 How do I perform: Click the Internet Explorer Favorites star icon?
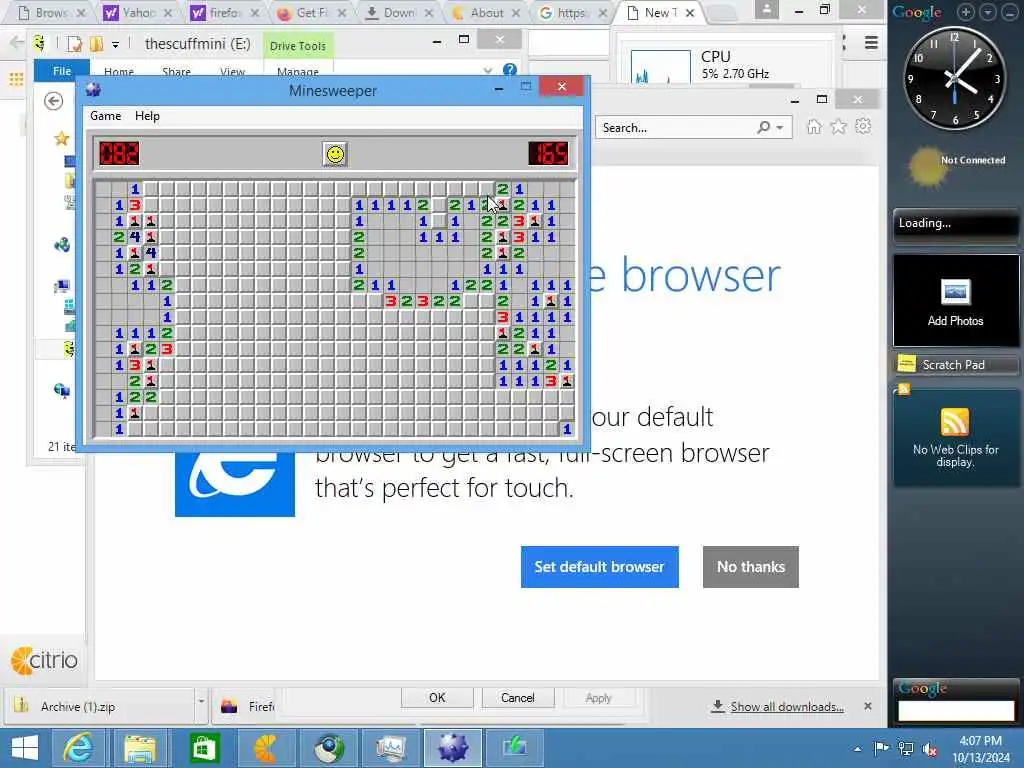[839, 127]
